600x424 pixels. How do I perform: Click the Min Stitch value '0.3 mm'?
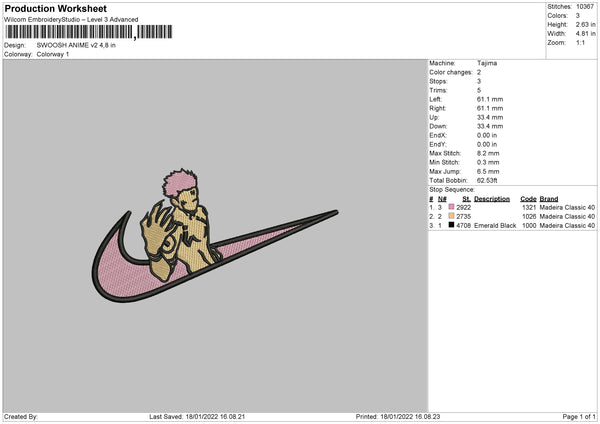click(x=488, y=162)
